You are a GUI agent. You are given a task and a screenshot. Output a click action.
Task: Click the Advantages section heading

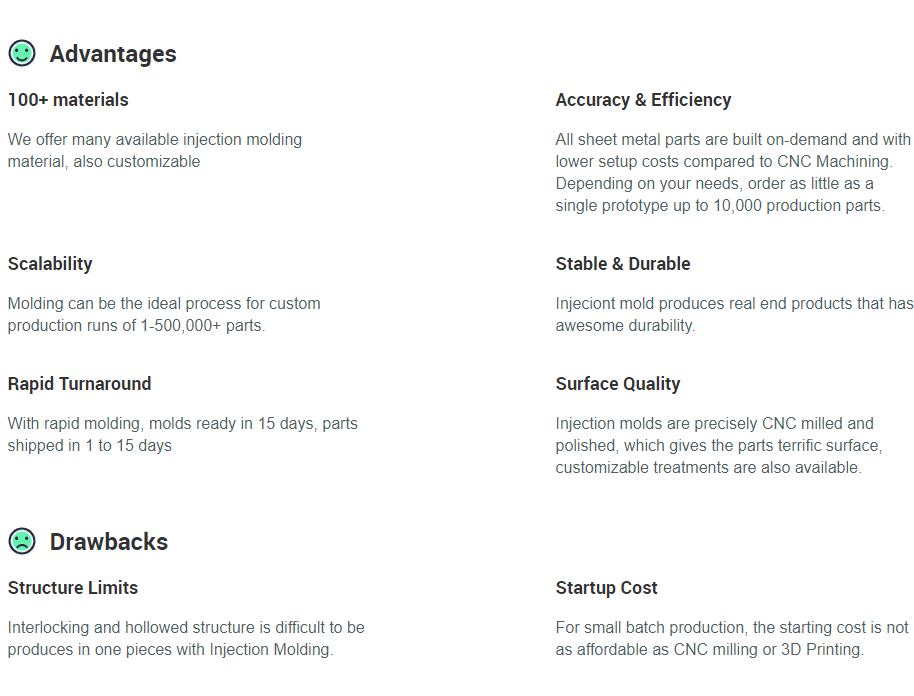(x=113, y=54)
